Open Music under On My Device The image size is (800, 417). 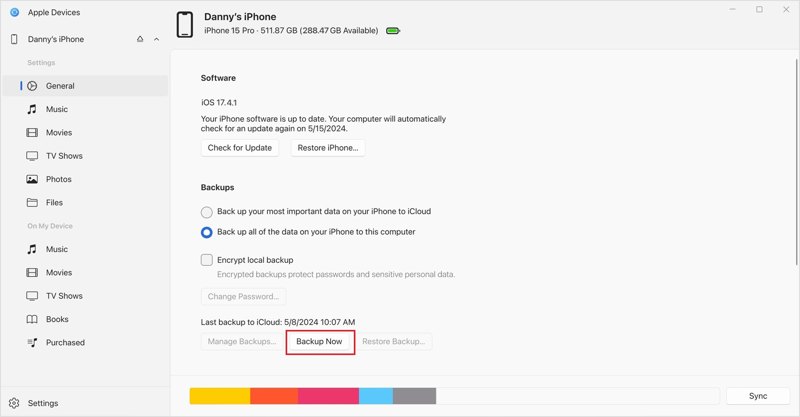point(57,249)
